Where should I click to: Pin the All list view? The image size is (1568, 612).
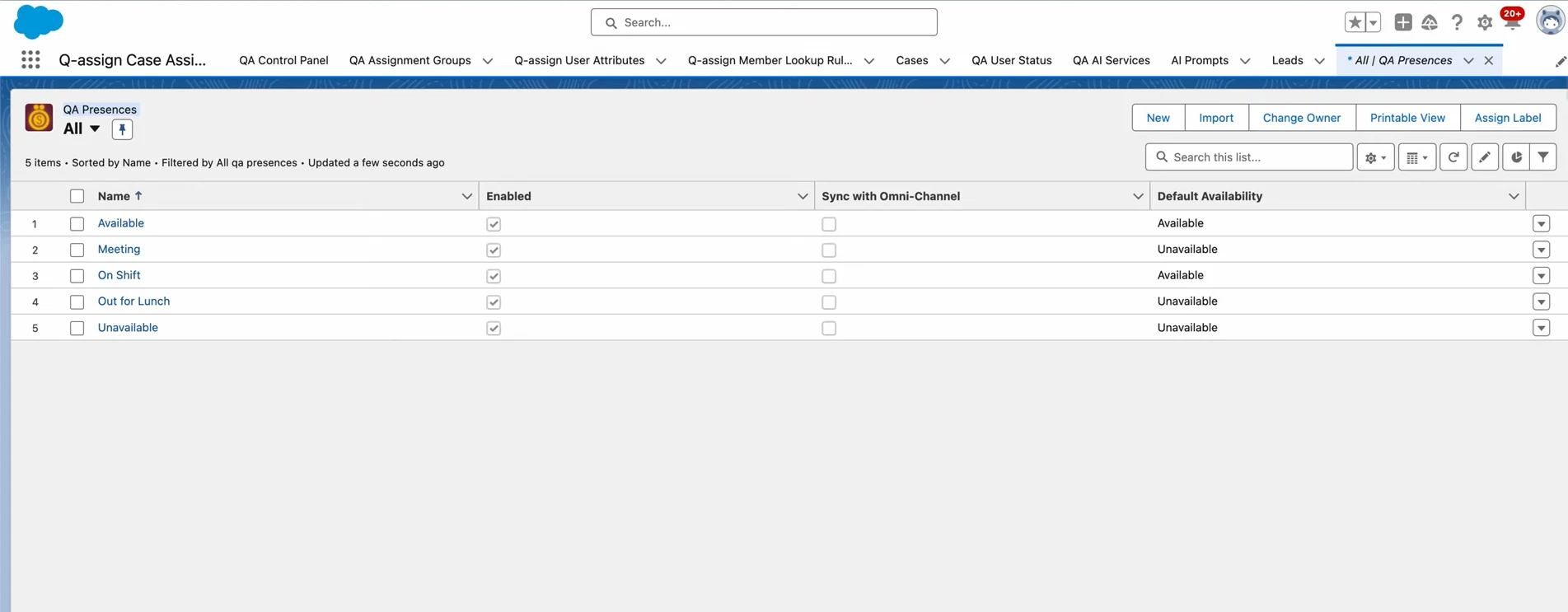(x=122, y=129)
